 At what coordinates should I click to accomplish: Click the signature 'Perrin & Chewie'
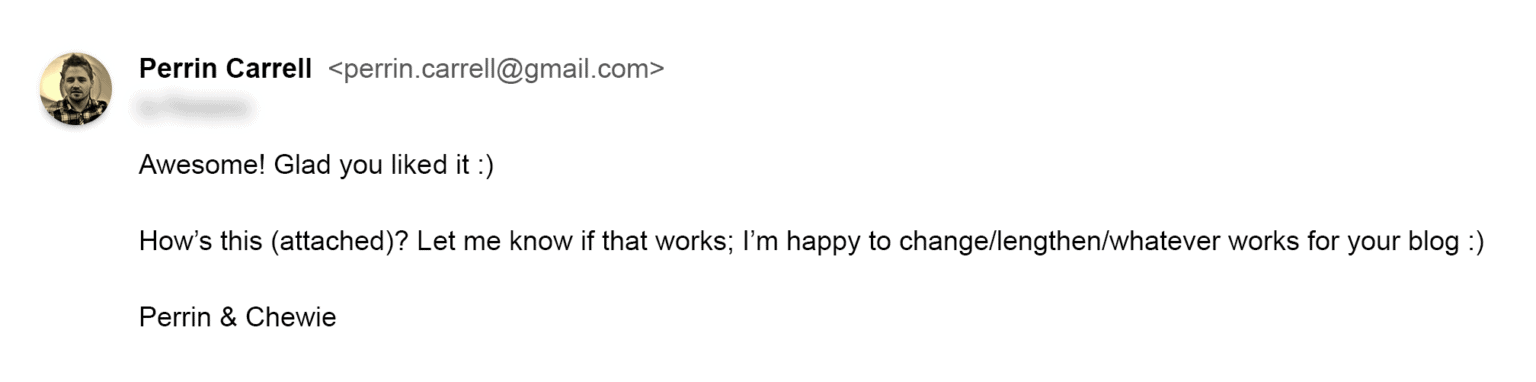point(238,318)
